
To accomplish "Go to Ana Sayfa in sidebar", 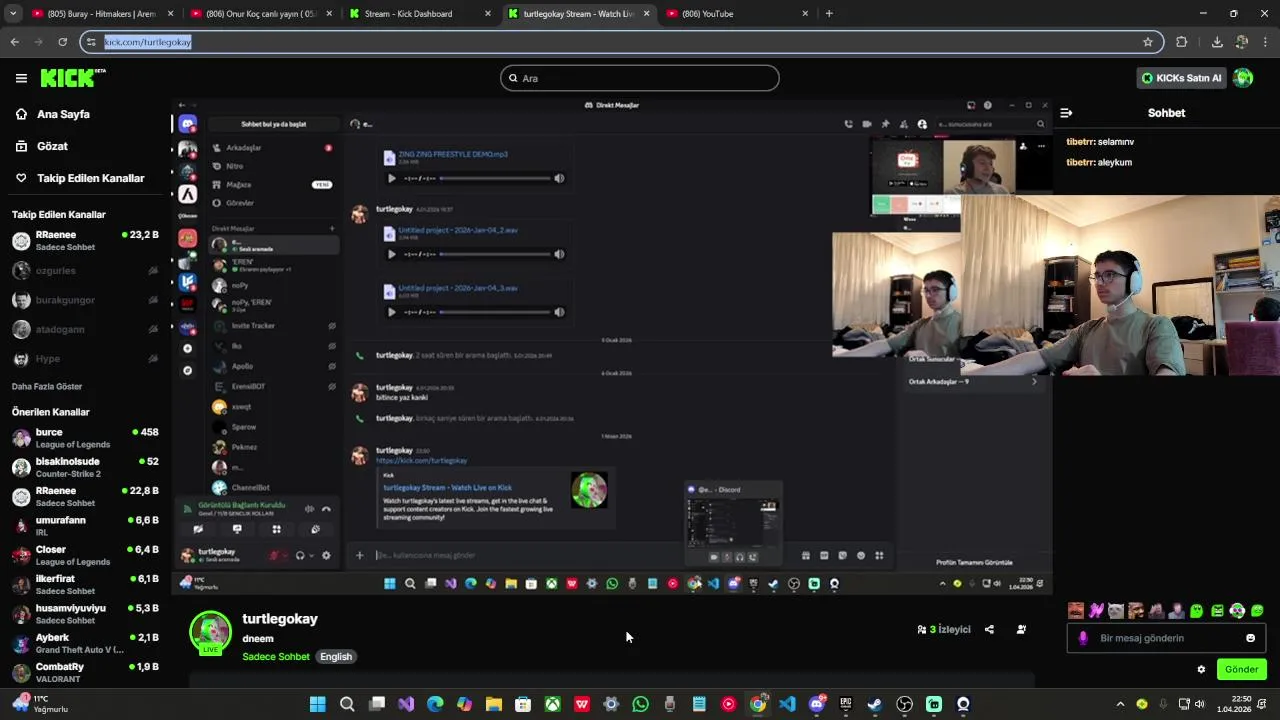I will pos(63,114).
